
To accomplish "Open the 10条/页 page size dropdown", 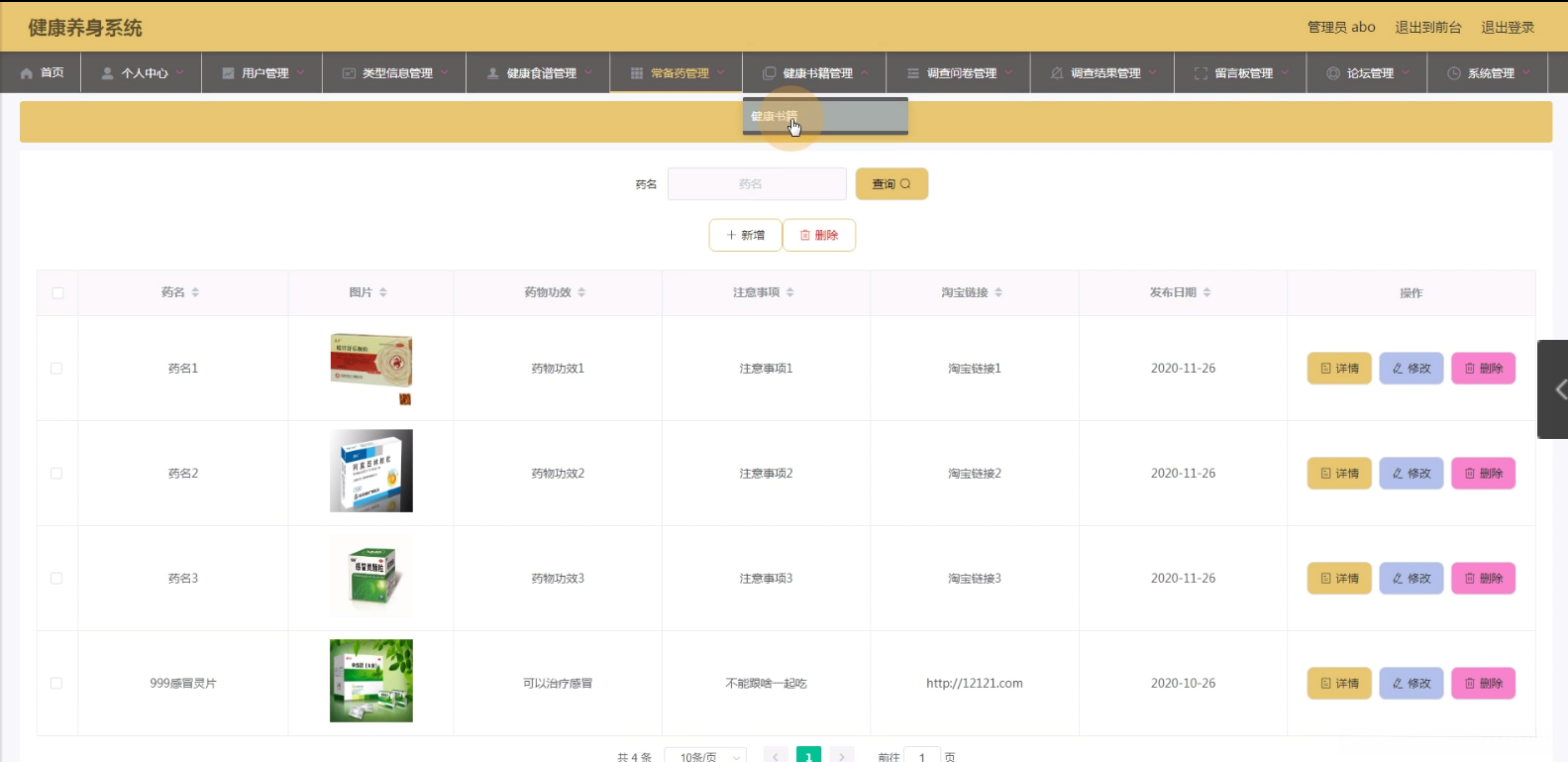I will click(705, 756).
